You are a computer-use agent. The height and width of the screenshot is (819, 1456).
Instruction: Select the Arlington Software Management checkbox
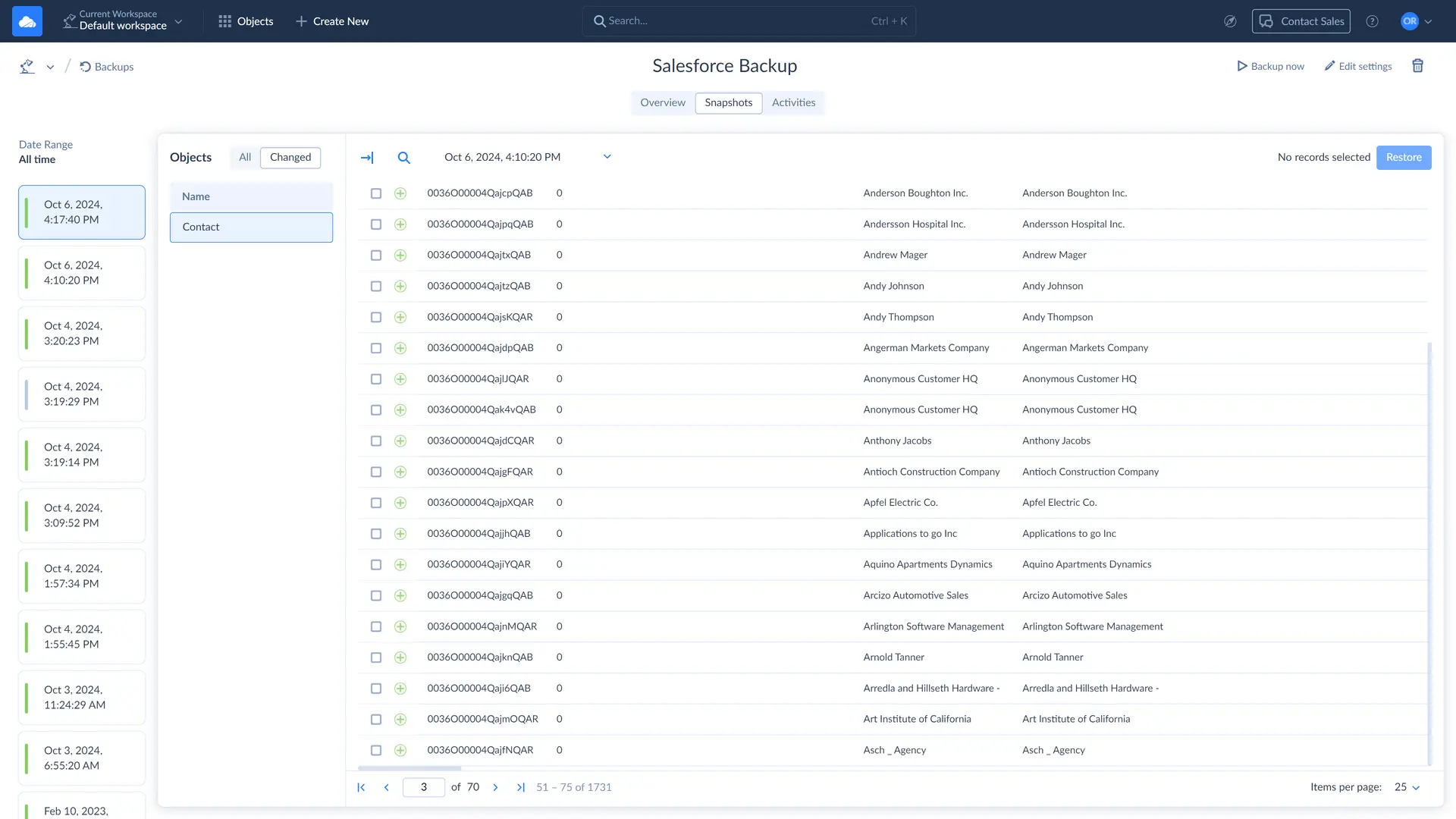[x=375, y=626]
